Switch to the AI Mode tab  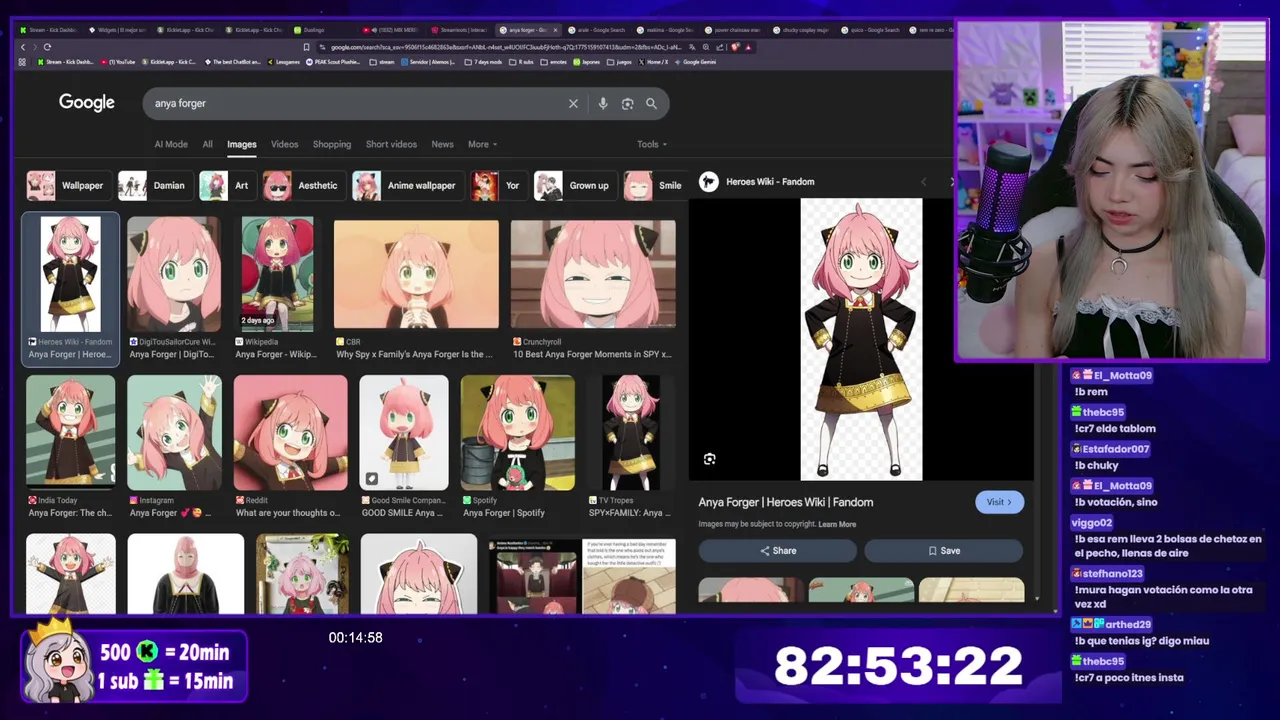(171, 144)
